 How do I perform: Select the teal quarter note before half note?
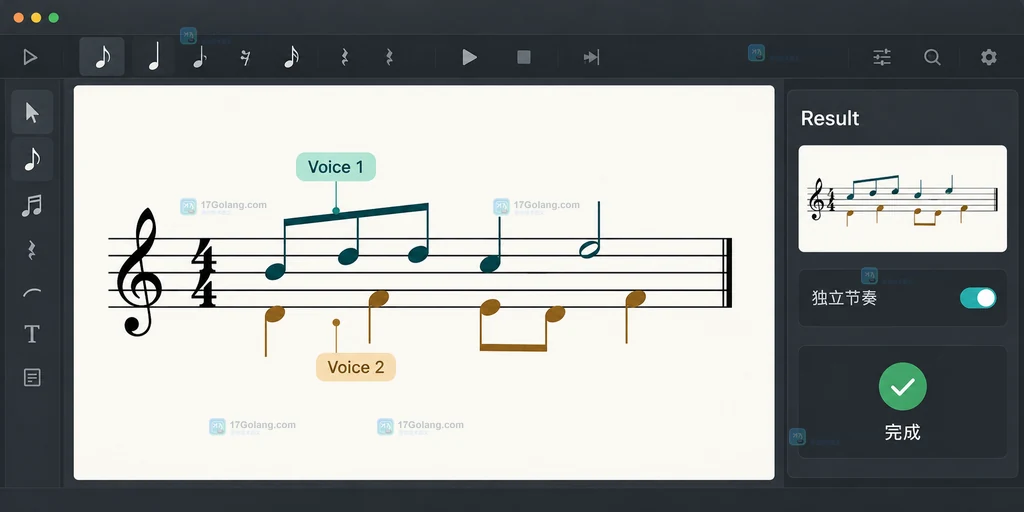(x=490, y=264)
